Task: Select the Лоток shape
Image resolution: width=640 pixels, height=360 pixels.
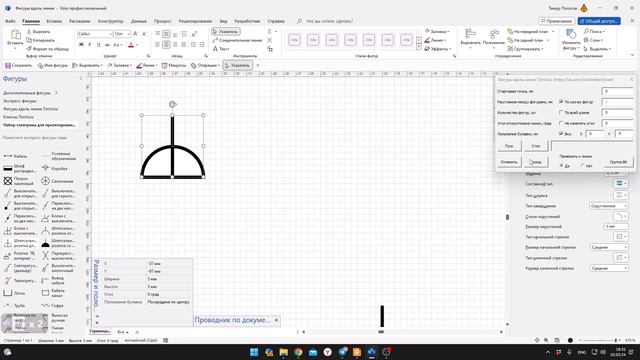Action: pyautogui.click(x=15, y=293)
